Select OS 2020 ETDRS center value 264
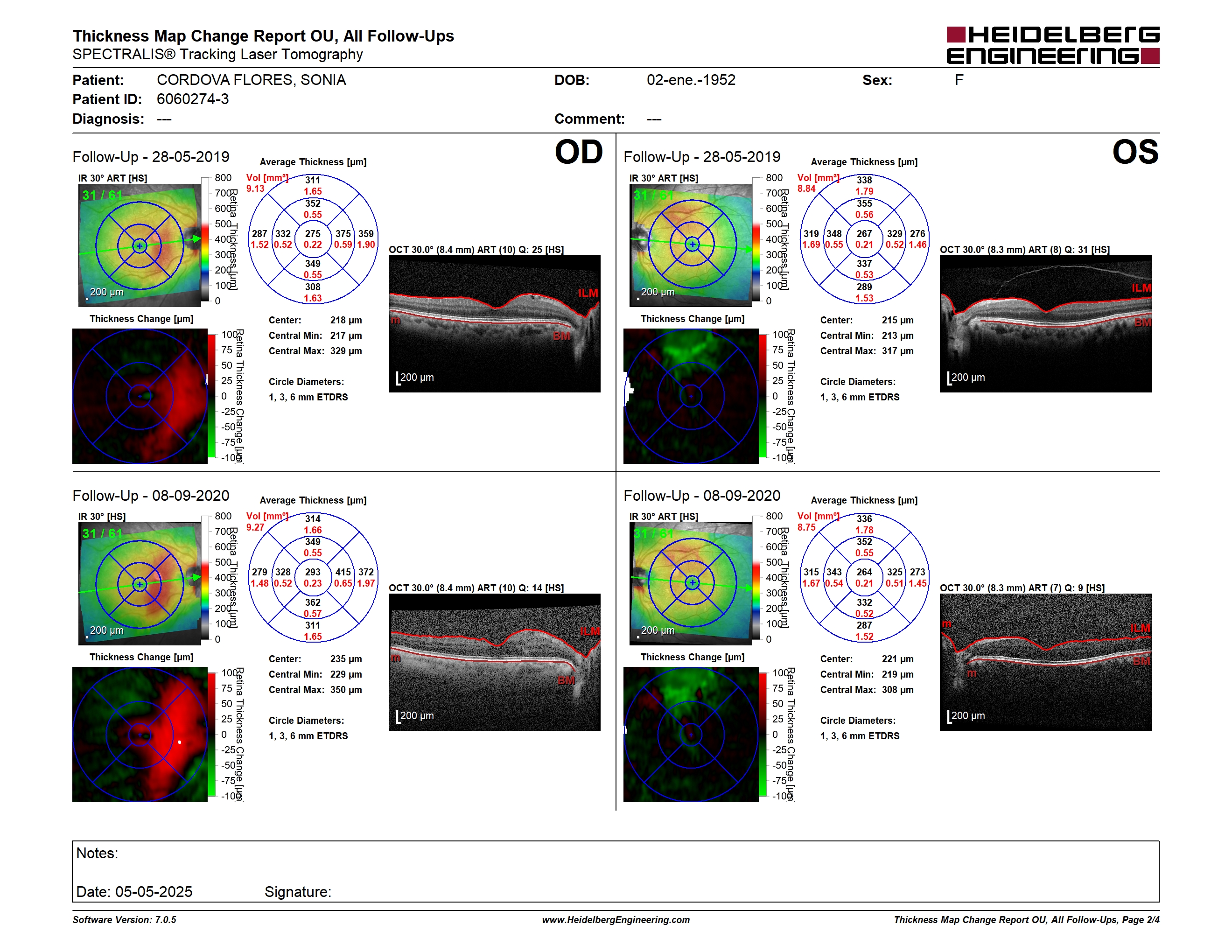This screenshot has height=952, width=1232. (864, 572)
